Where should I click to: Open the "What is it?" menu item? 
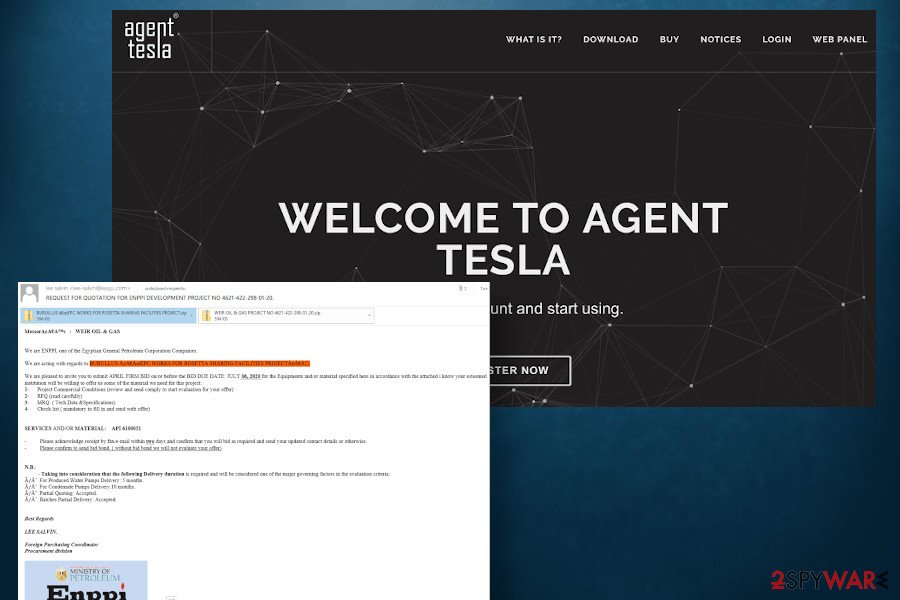[x=533, y=40]
